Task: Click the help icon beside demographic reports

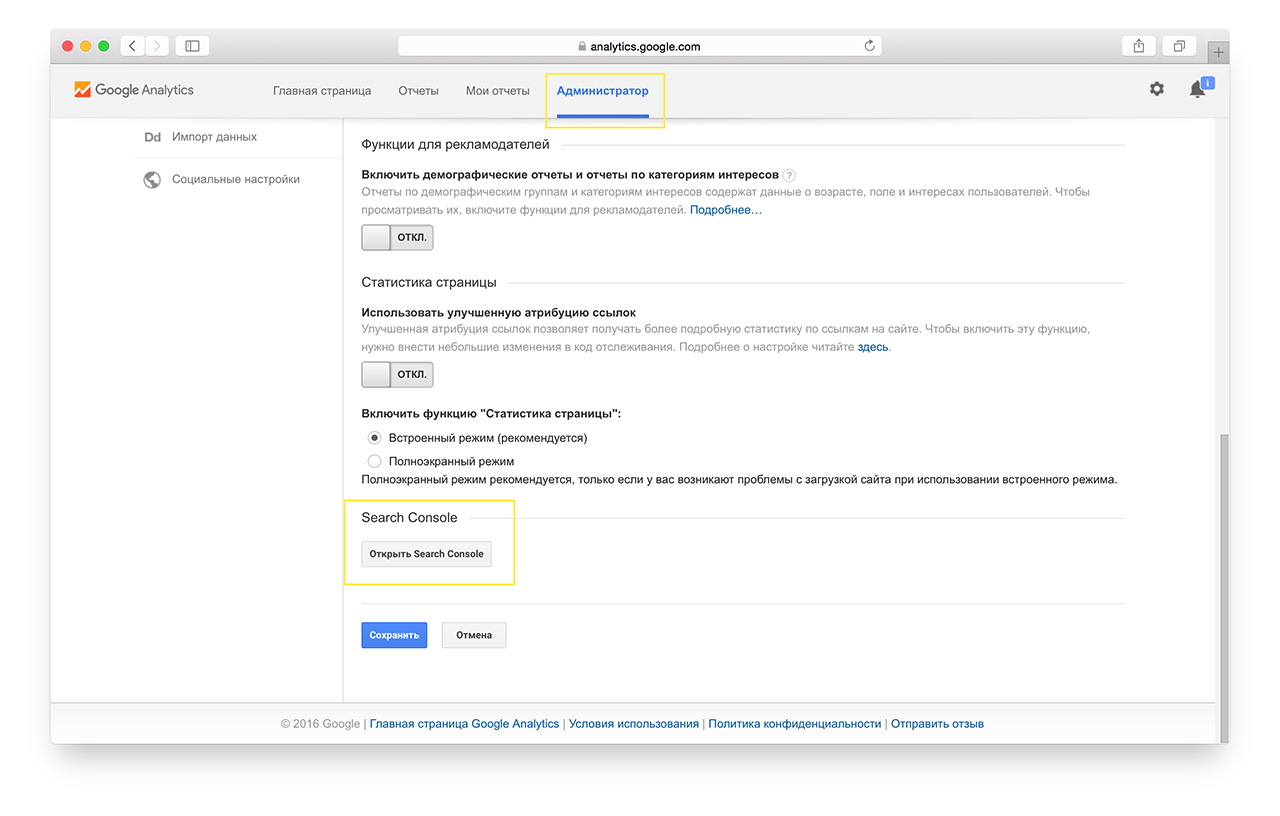Action: pyautogui.click(x=789, y=175)
